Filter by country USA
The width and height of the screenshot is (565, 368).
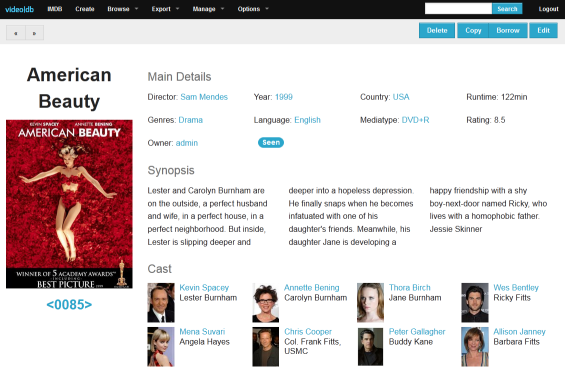[401, 97]
